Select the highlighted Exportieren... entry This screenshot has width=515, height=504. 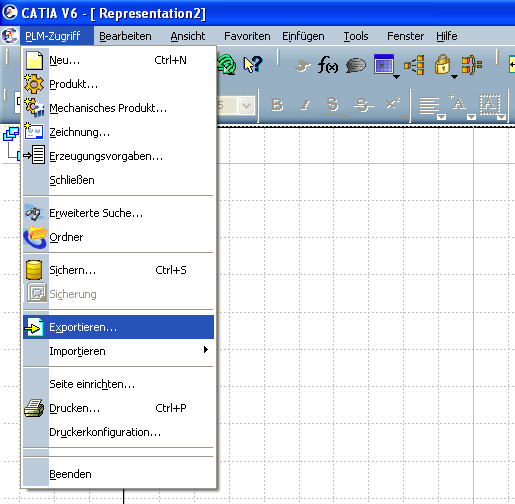pyautogui.click(x=118, y=327)
